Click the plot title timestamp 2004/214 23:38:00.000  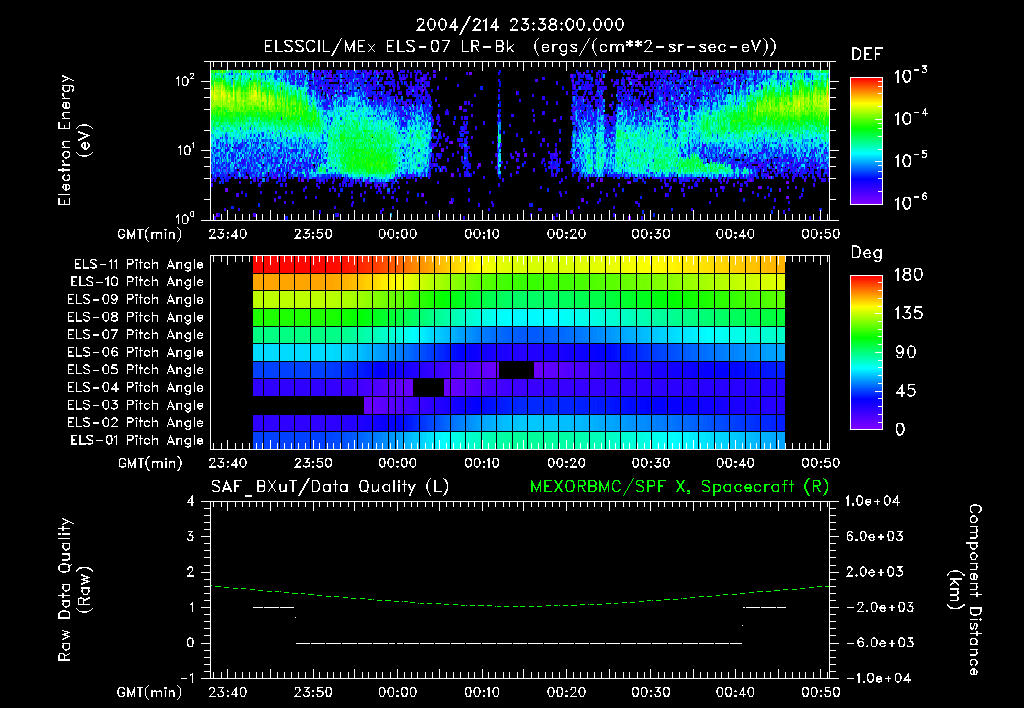click(520, 25)
